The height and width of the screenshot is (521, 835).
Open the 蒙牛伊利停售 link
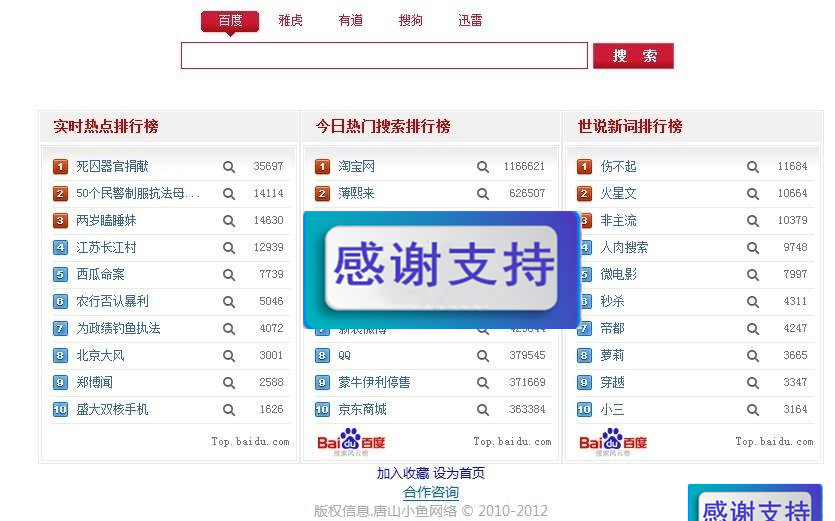pyautogui.click(x=374, y=382)
